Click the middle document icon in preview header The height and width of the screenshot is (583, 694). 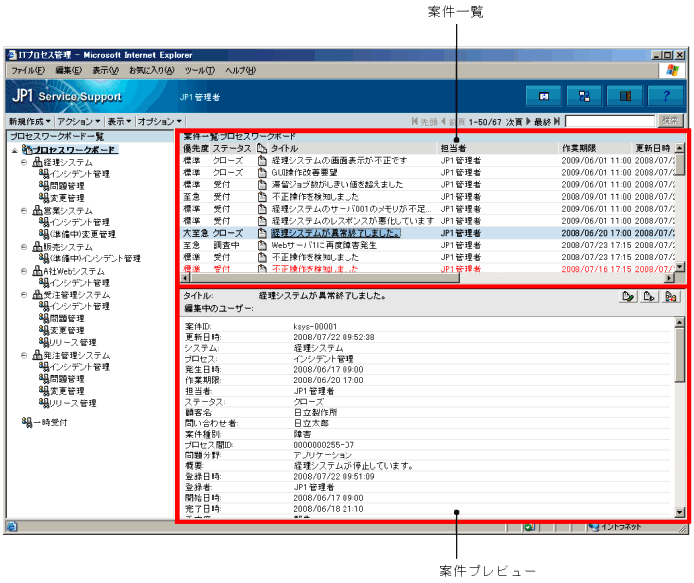[650, 296]
